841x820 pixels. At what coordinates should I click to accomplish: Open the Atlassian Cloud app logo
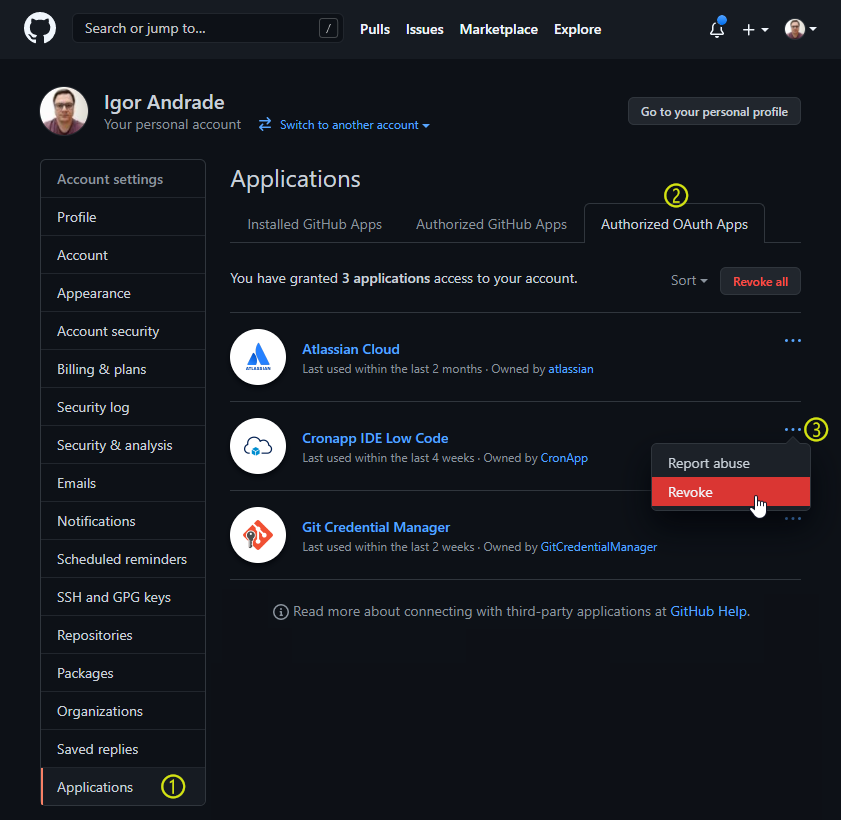258,357
